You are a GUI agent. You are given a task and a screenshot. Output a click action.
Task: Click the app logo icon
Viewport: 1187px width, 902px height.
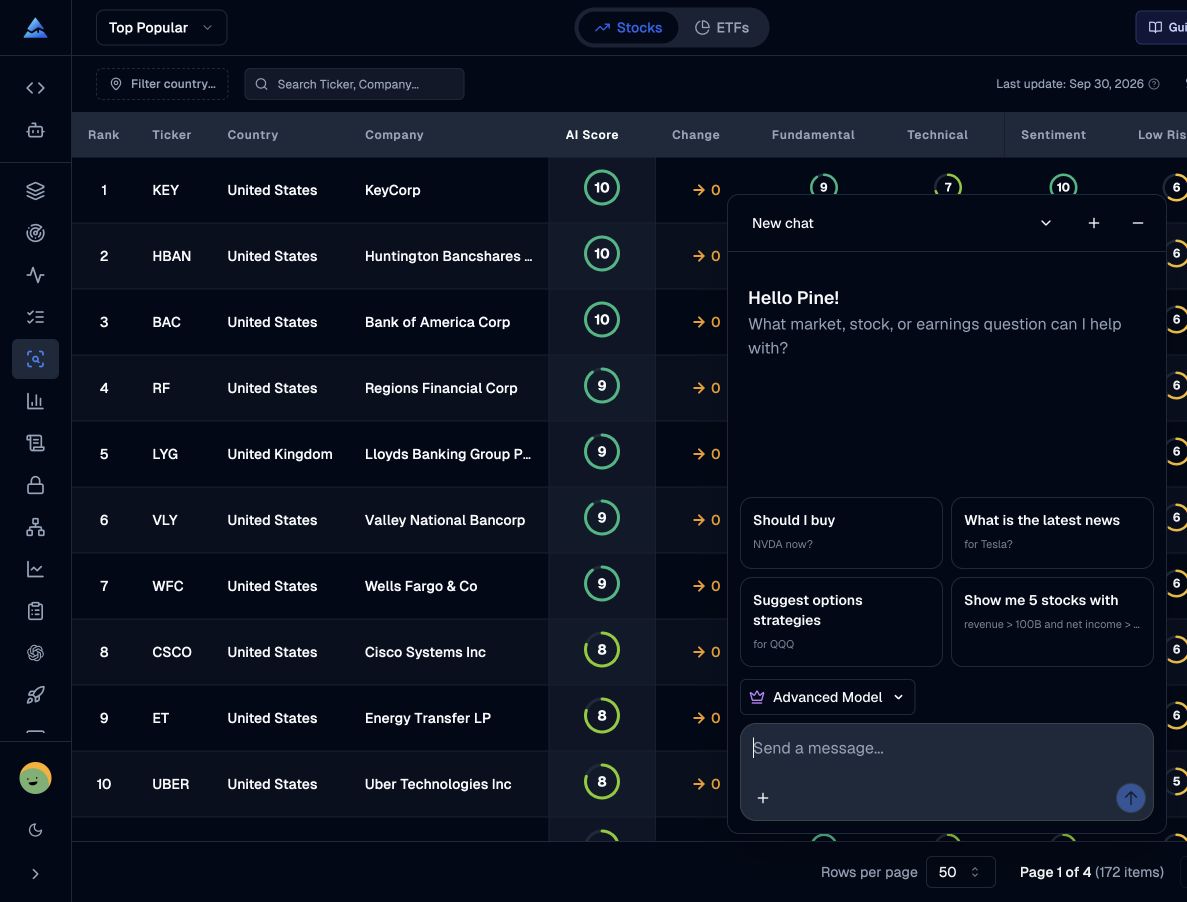point(36,28)
